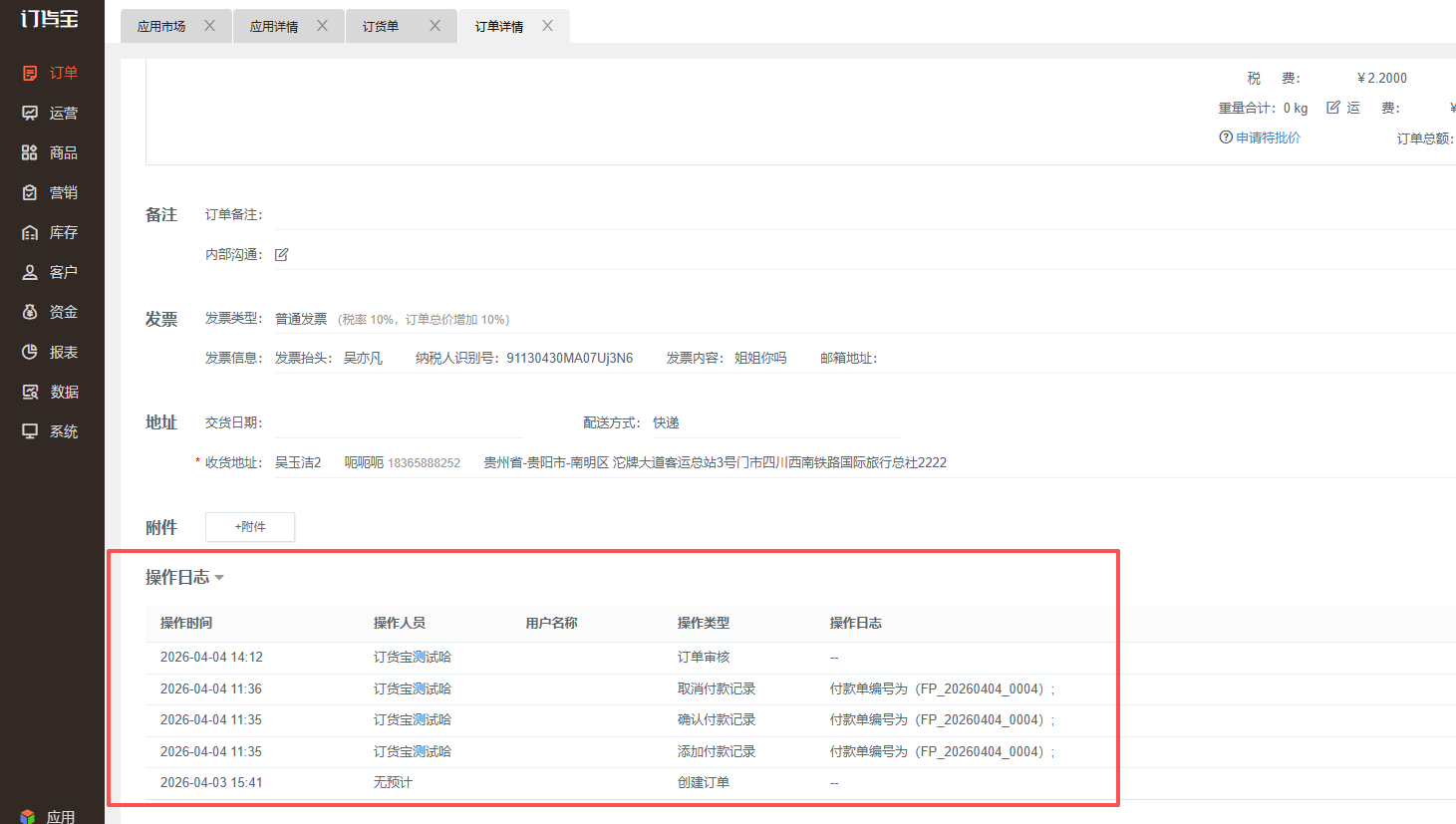The image size is (1456, 824).
Task: Close the 应用市场 tab
Action: [x=209, y=26]
